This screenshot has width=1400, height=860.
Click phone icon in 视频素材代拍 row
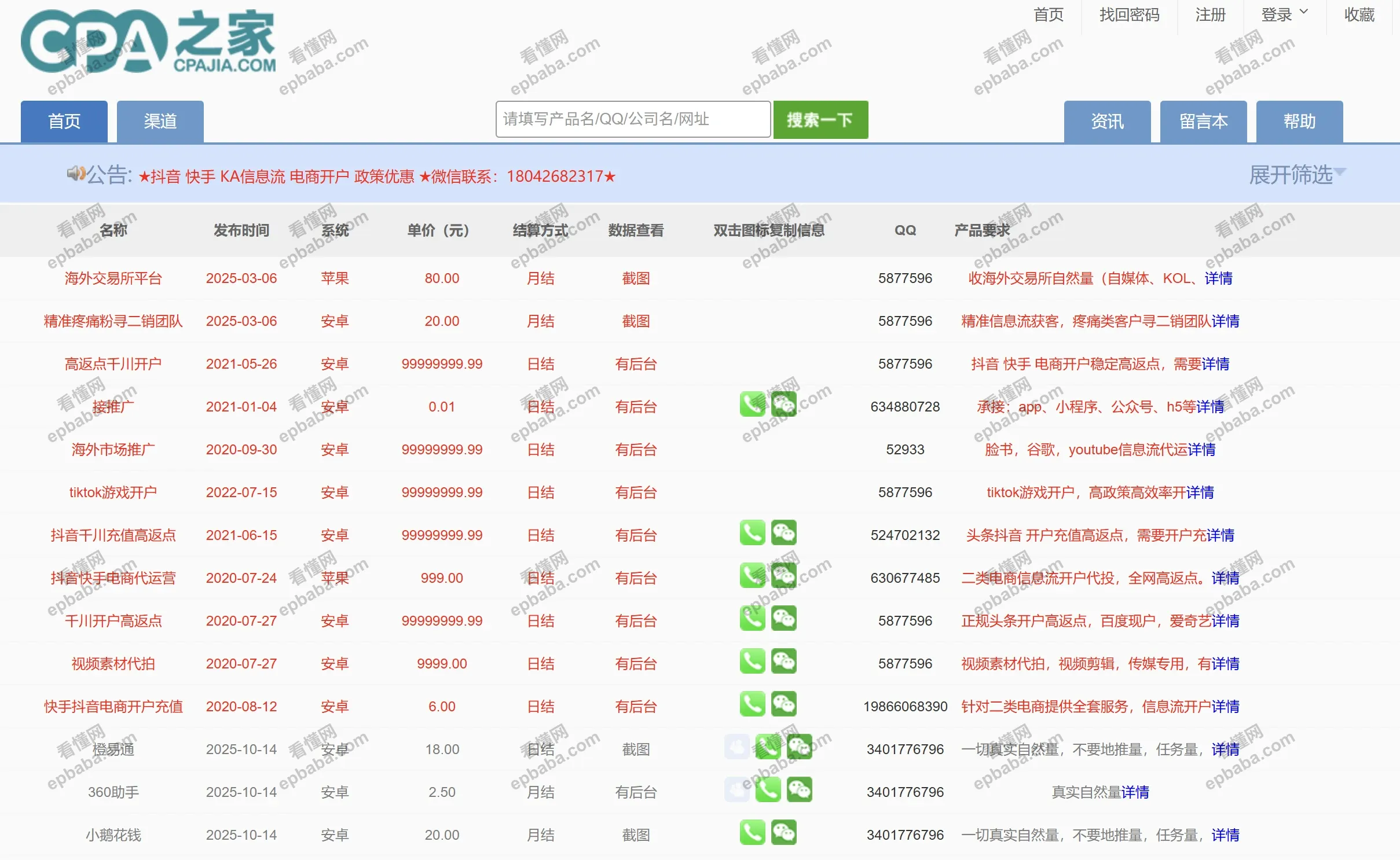pyautogui.click(x=752, y=661)
